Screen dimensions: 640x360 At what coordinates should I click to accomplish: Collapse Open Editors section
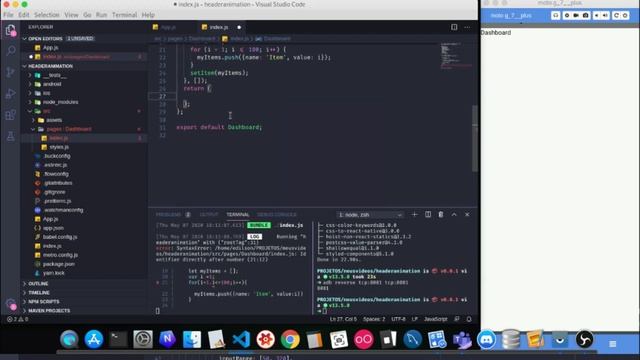point(84,38)
